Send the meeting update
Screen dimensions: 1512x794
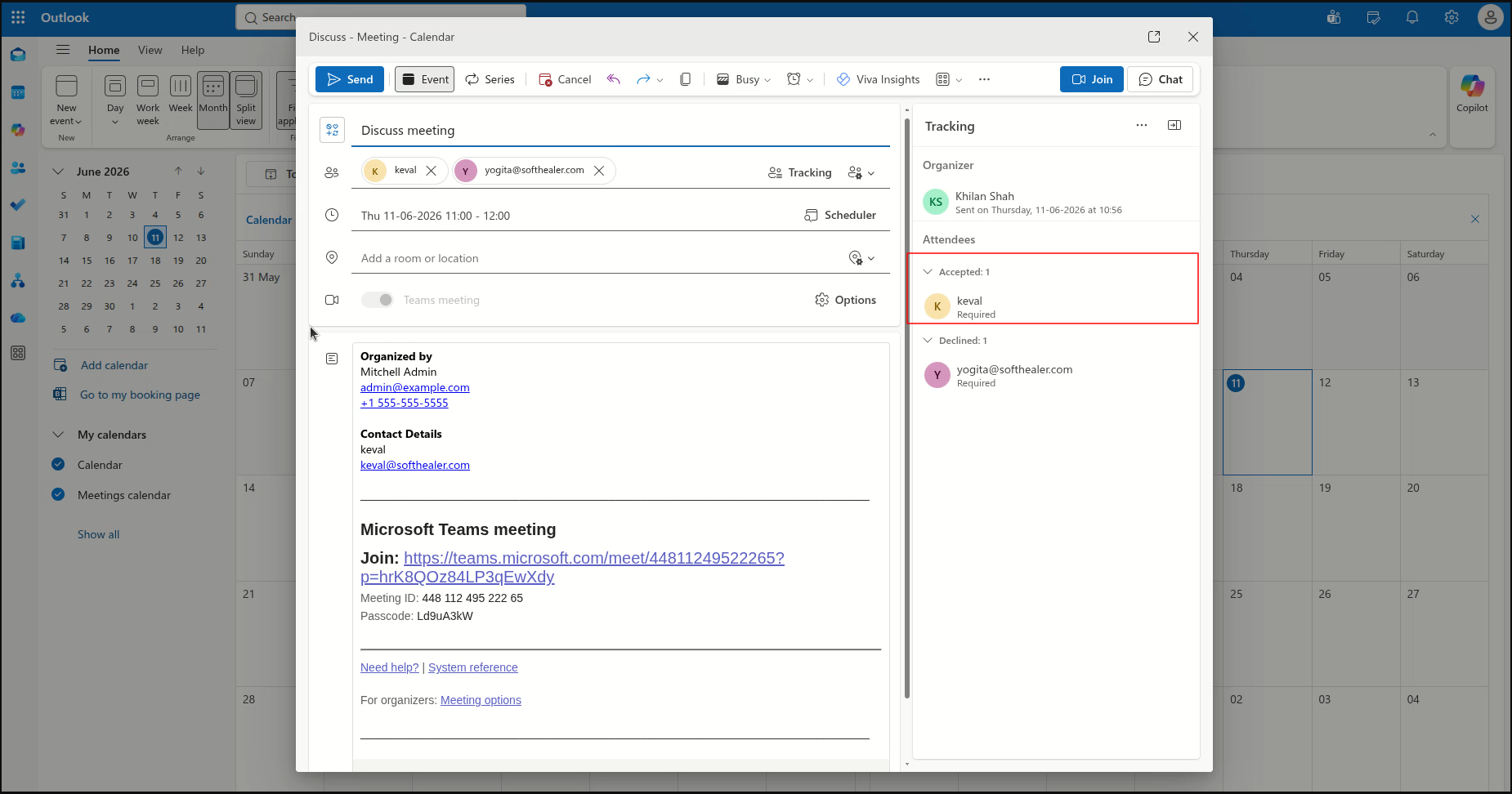click(350, 79)
